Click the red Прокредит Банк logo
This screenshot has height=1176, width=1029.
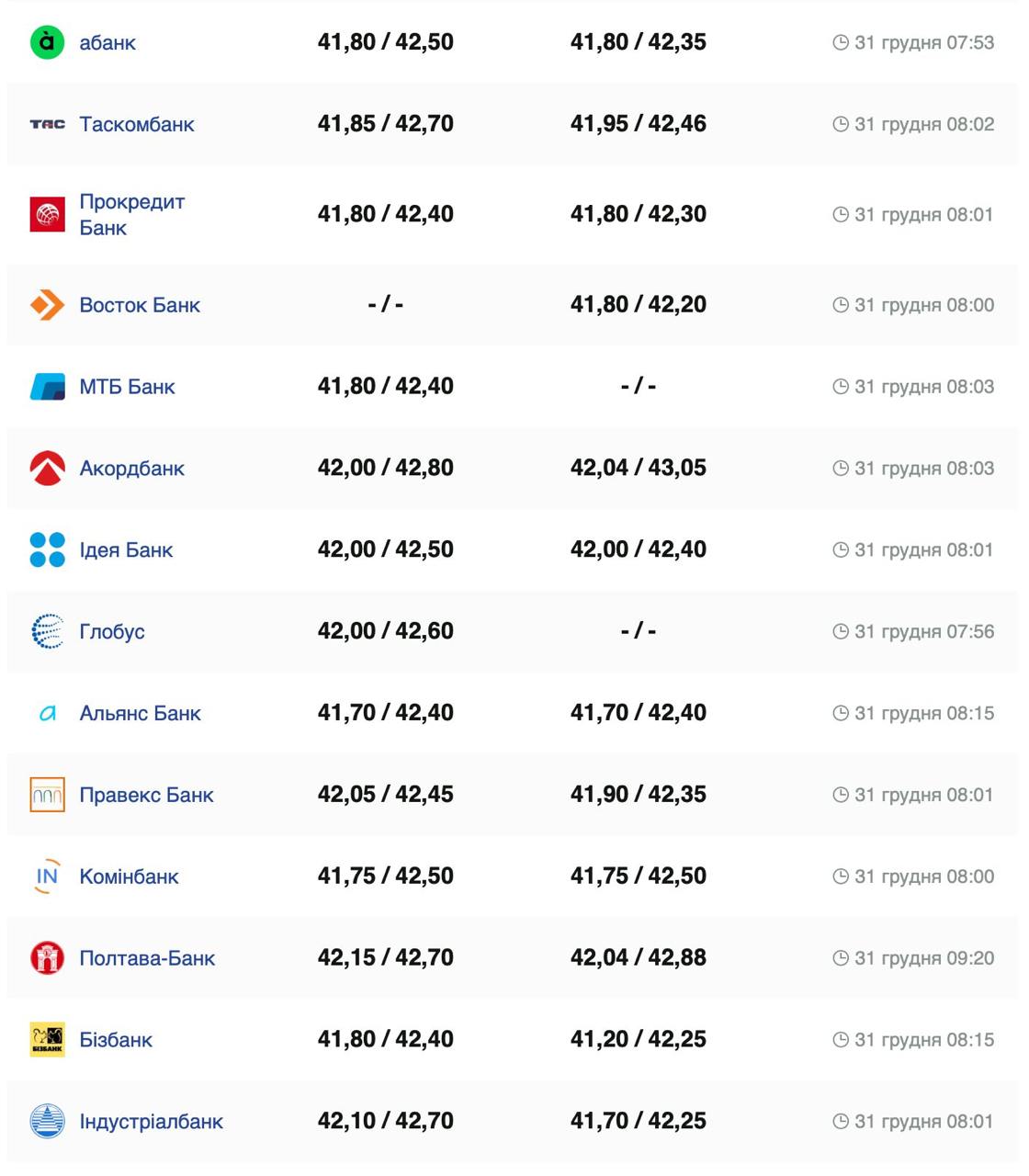pyautogui.click(x=47, y=214)
